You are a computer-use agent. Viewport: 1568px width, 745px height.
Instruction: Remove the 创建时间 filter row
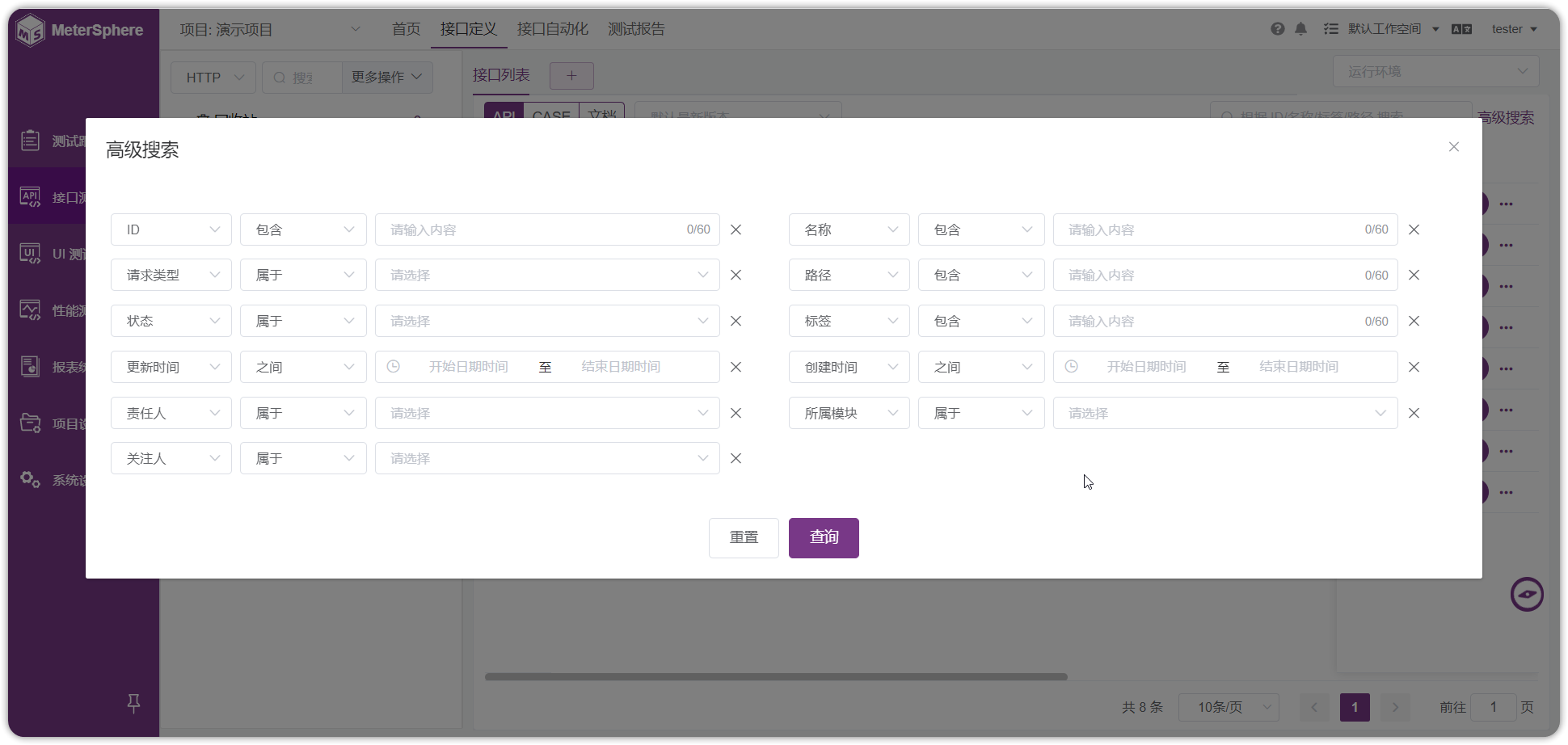click(x=1414, y=367)
